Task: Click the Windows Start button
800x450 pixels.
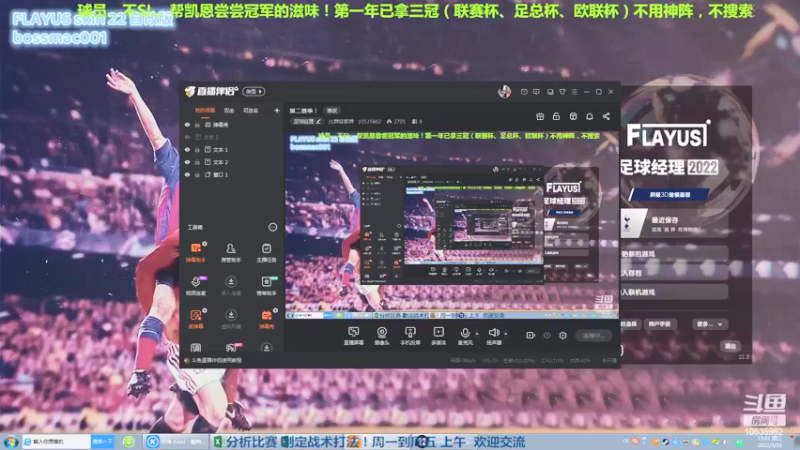Action: pyautogui.click(x=10, y=441)
